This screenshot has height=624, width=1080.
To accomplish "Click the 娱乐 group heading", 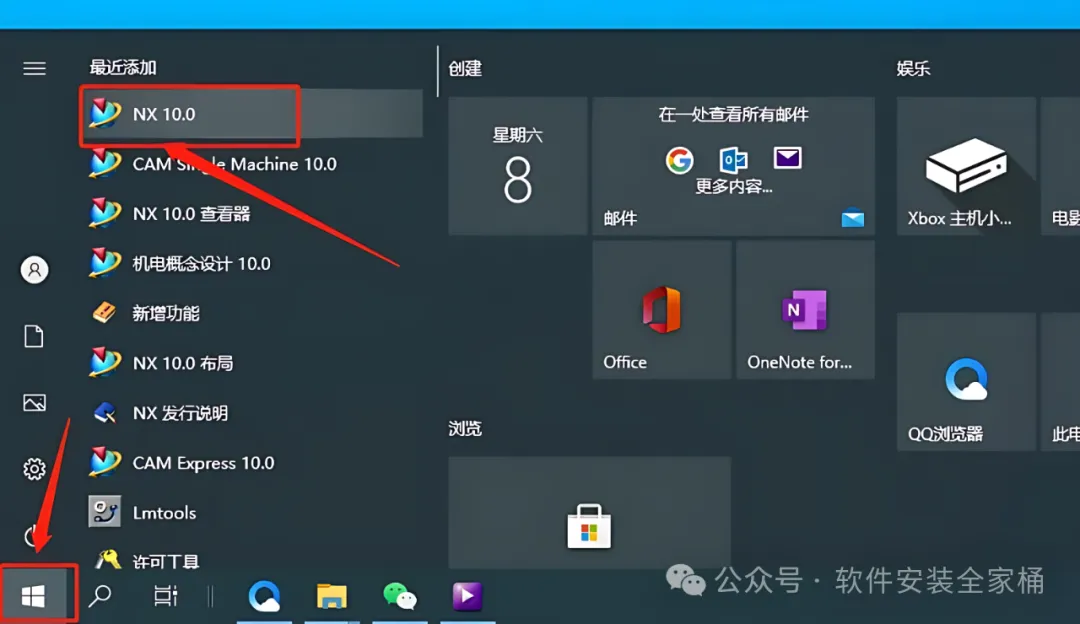I will [913, 68].
